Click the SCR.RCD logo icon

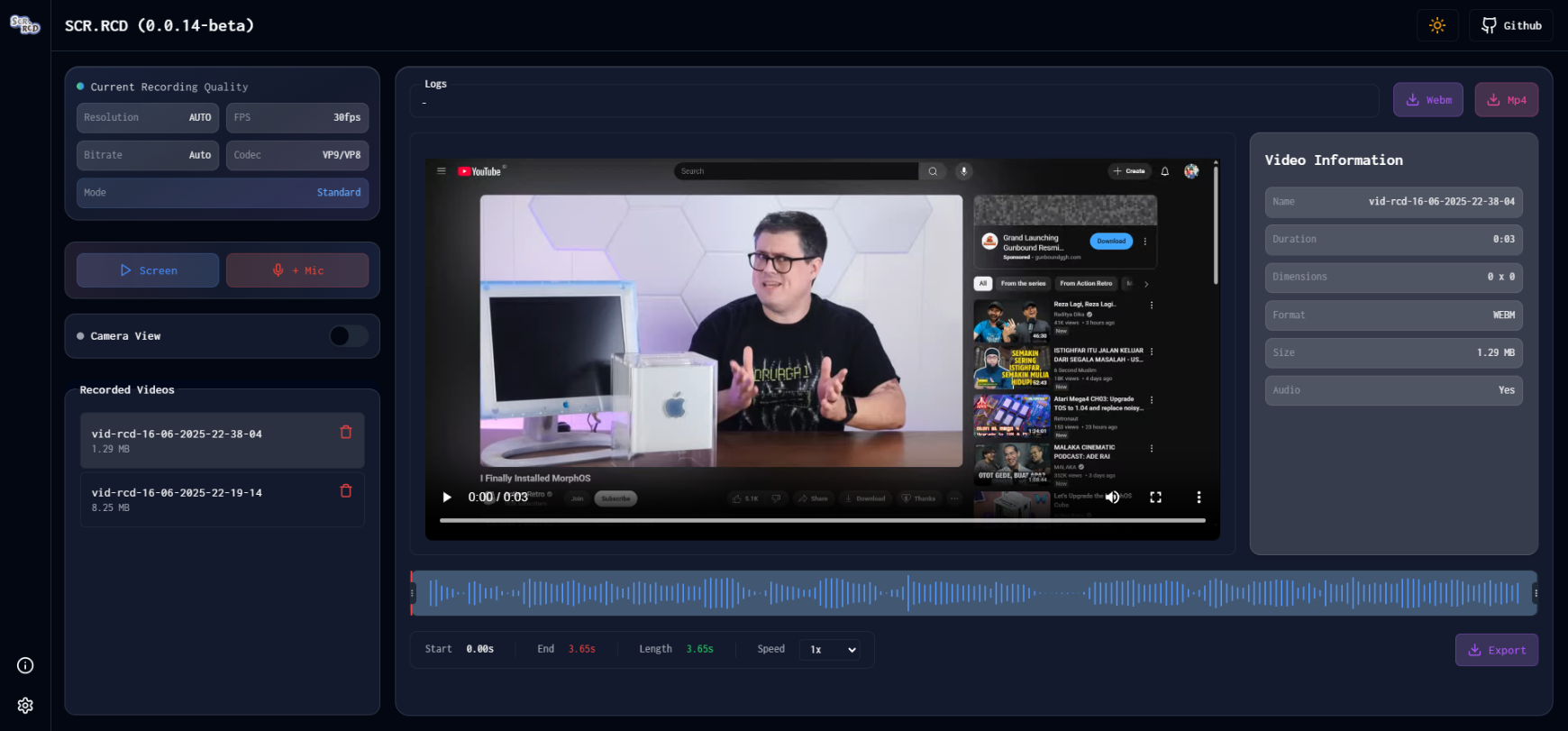[25, 25]
